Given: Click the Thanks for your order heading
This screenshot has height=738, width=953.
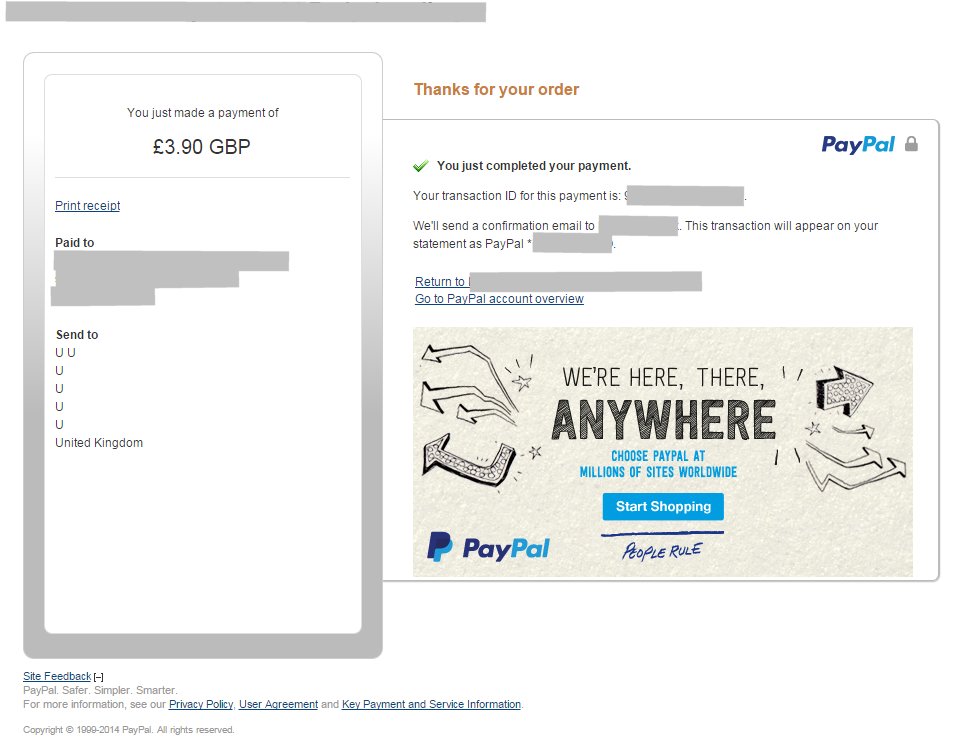Looking at the screenshot, I should point(497,89).
